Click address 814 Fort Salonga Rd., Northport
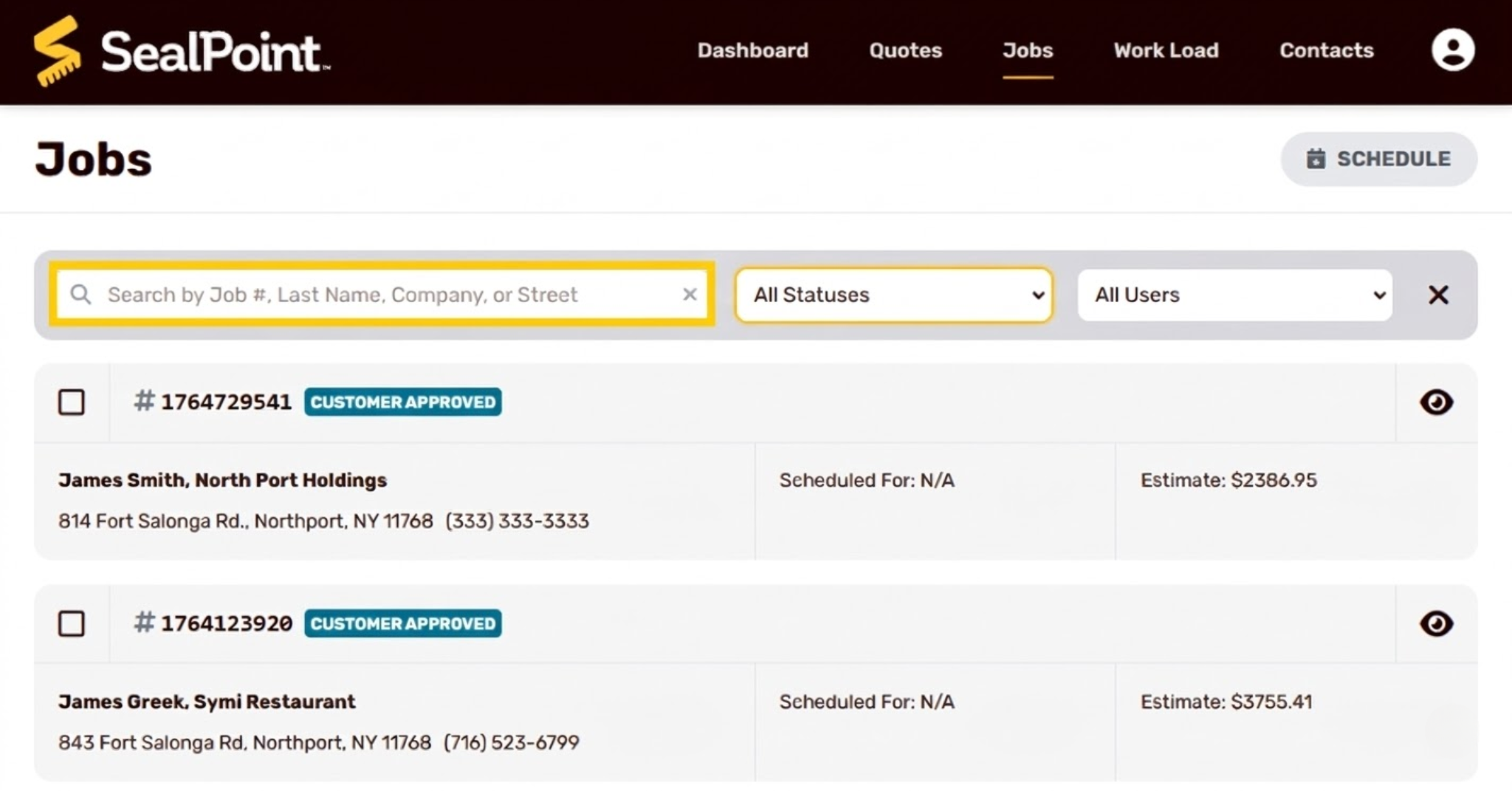 [x=246, y=521]
